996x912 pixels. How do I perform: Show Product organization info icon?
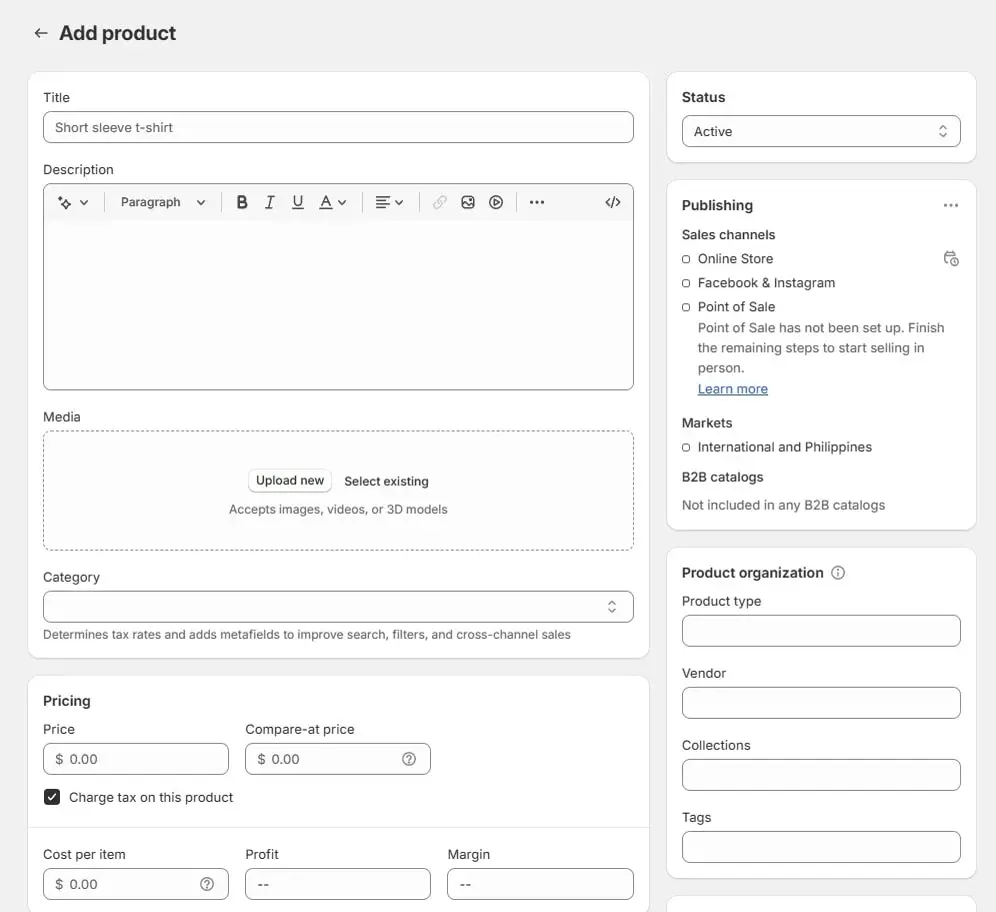coord(838,573)
